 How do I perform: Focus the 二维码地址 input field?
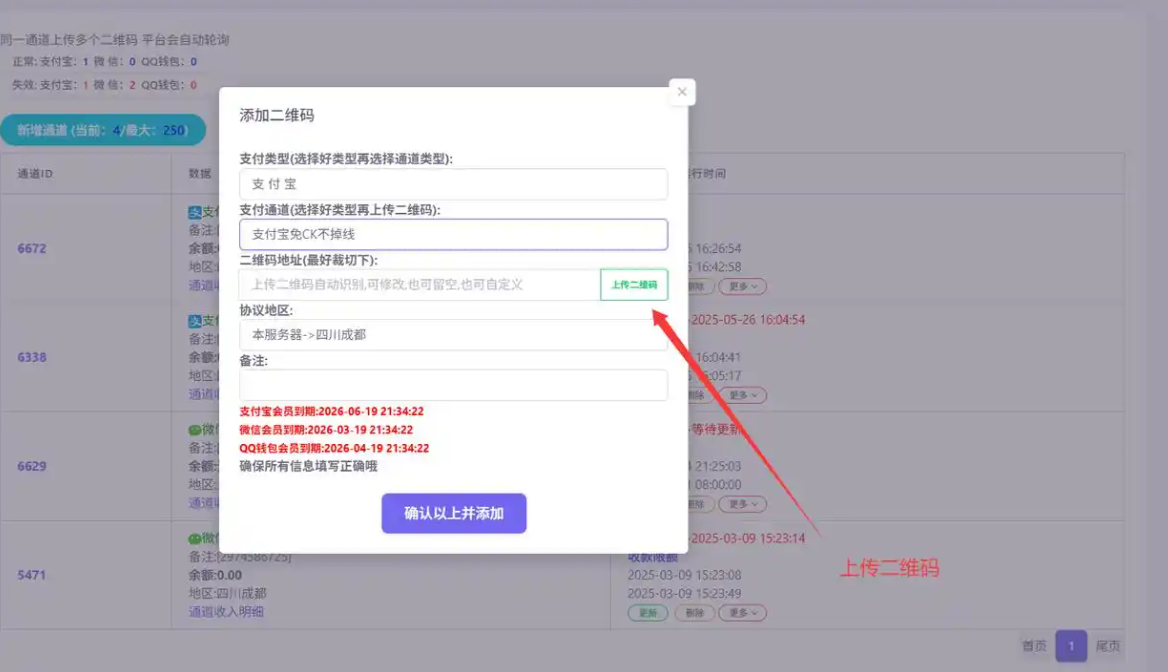point(419,285)
